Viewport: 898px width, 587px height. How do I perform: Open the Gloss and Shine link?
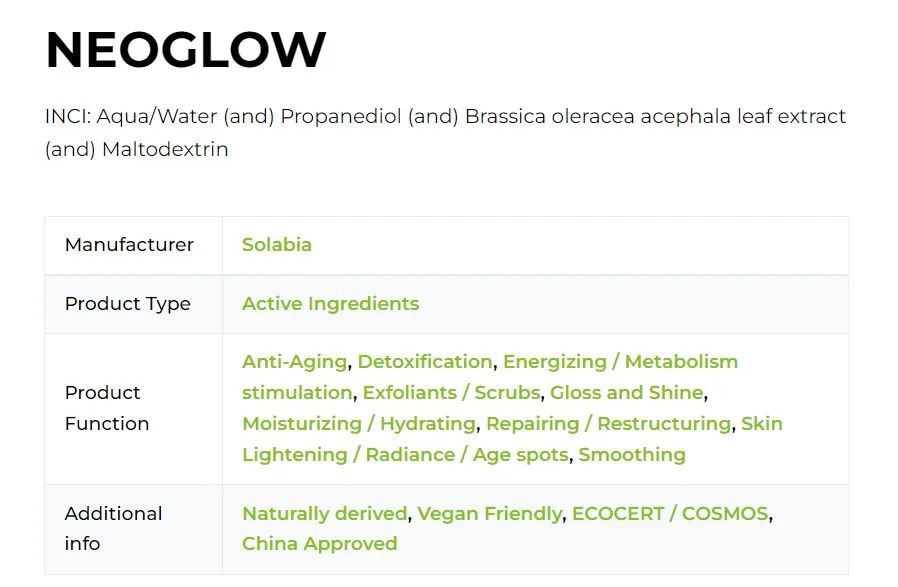[x=627, y=393]
